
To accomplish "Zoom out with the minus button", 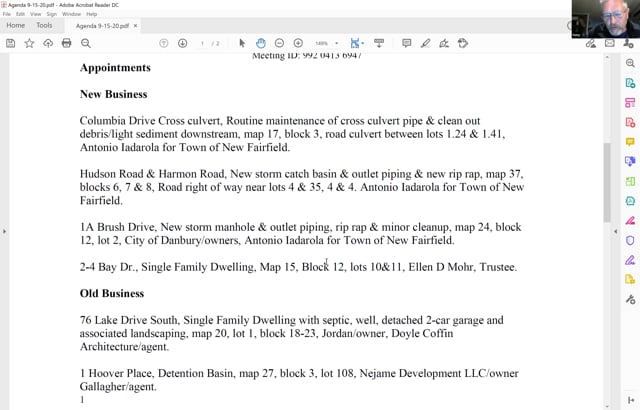I will pos(279,43).
